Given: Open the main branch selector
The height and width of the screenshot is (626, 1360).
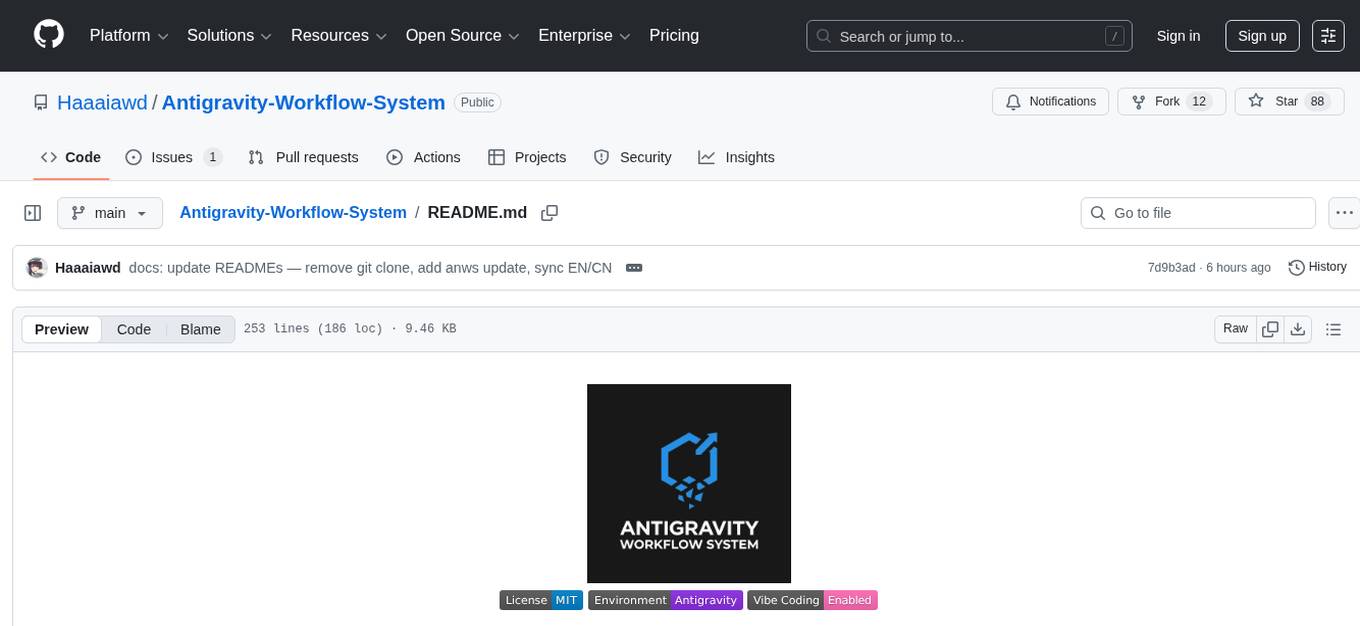Looking at the screenshot, I should click(109, 212).
